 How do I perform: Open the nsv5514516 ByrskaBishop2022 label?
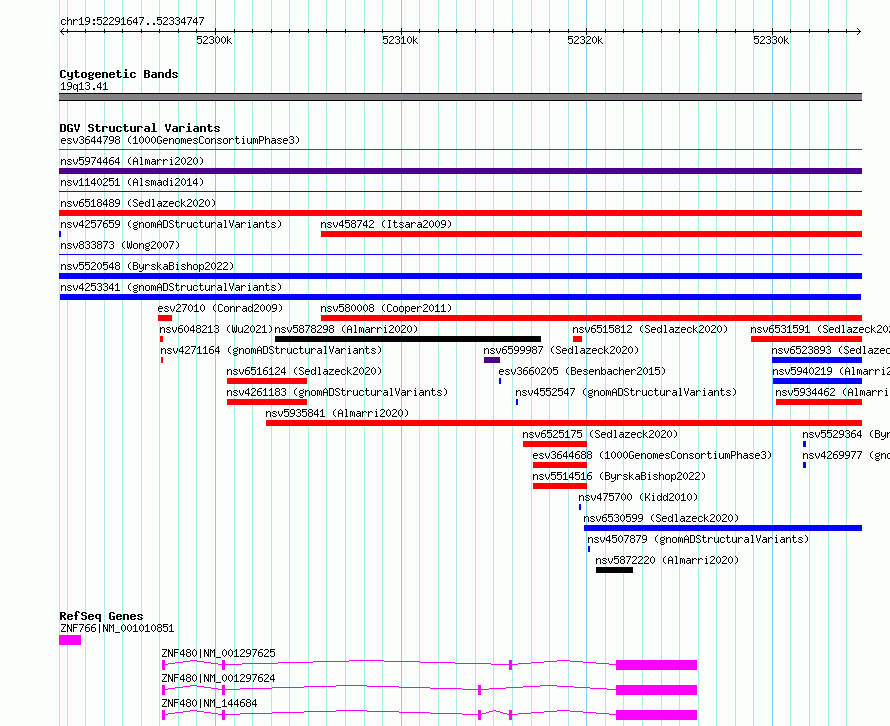tap(619, 476)
